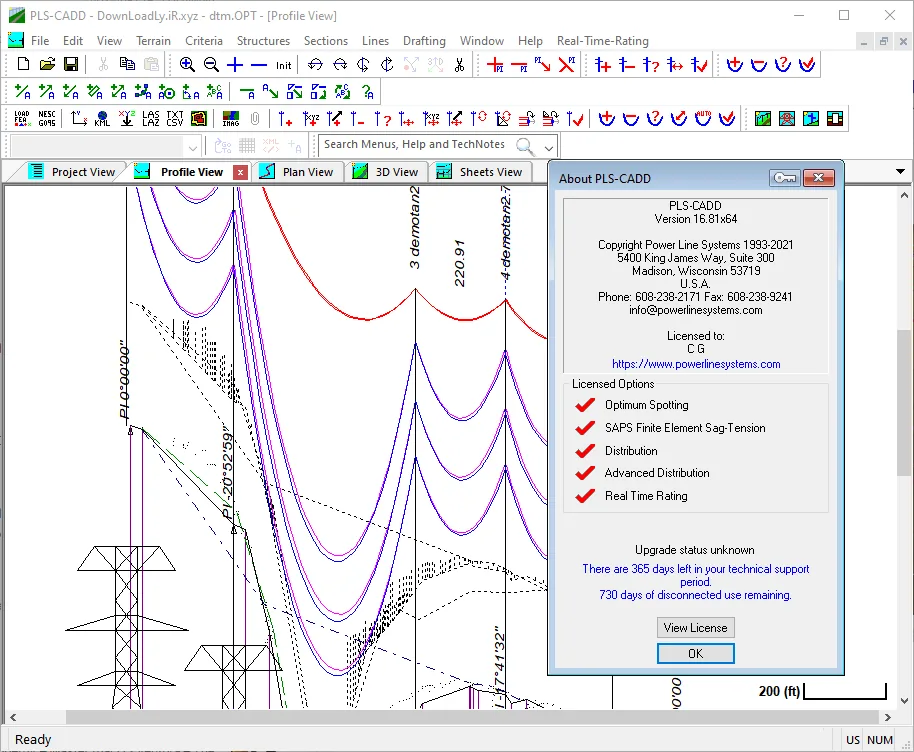Zoom in with the magnifier plus icon
The height and width of the screenshot is (752, 914).
187,64
